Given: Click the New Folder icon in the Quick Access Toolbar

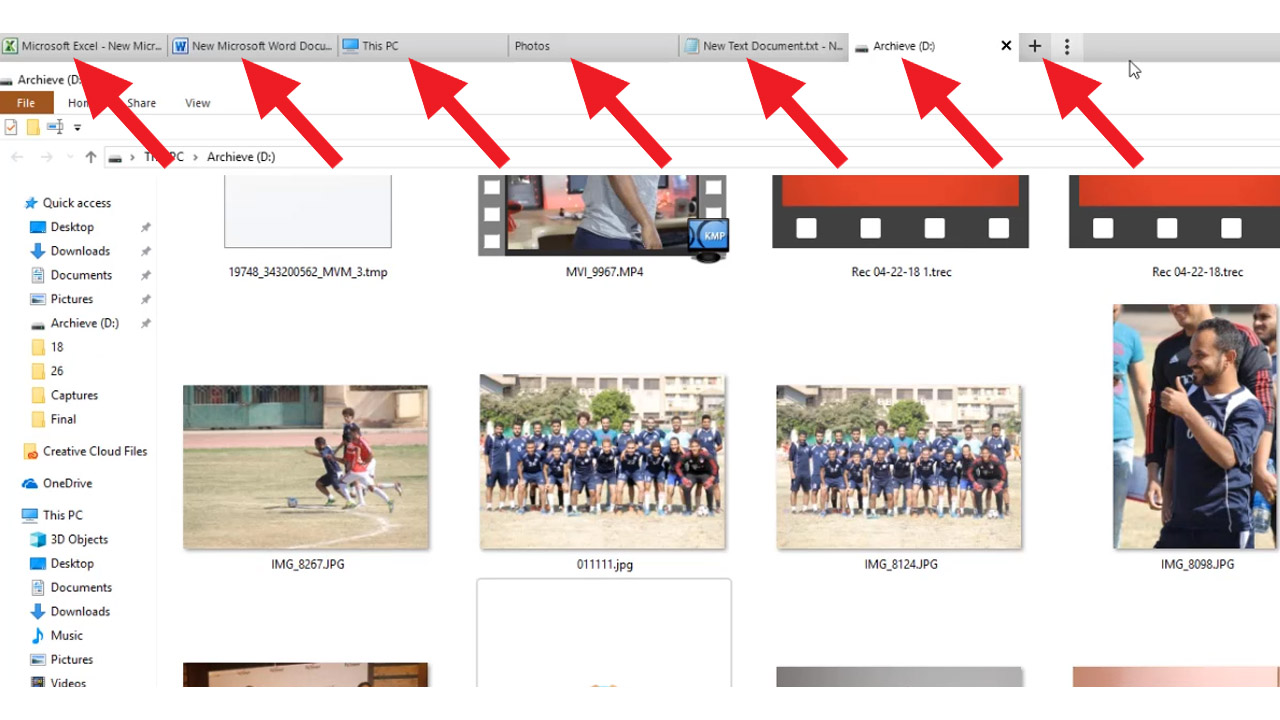Looking at the screenshot, I should click(x=32, y=127).
